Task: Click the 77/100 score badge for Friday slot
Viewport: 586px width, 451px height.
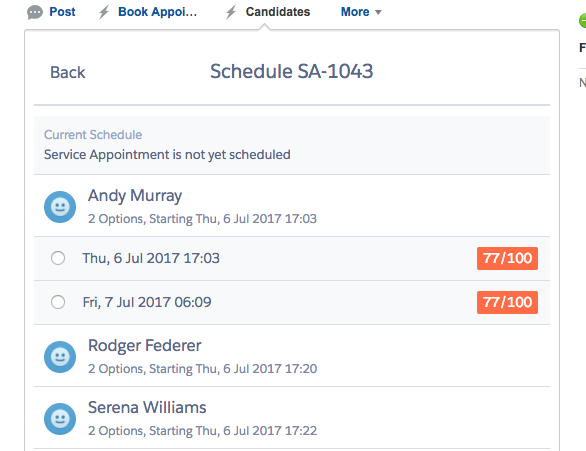Action: [507, 302]
